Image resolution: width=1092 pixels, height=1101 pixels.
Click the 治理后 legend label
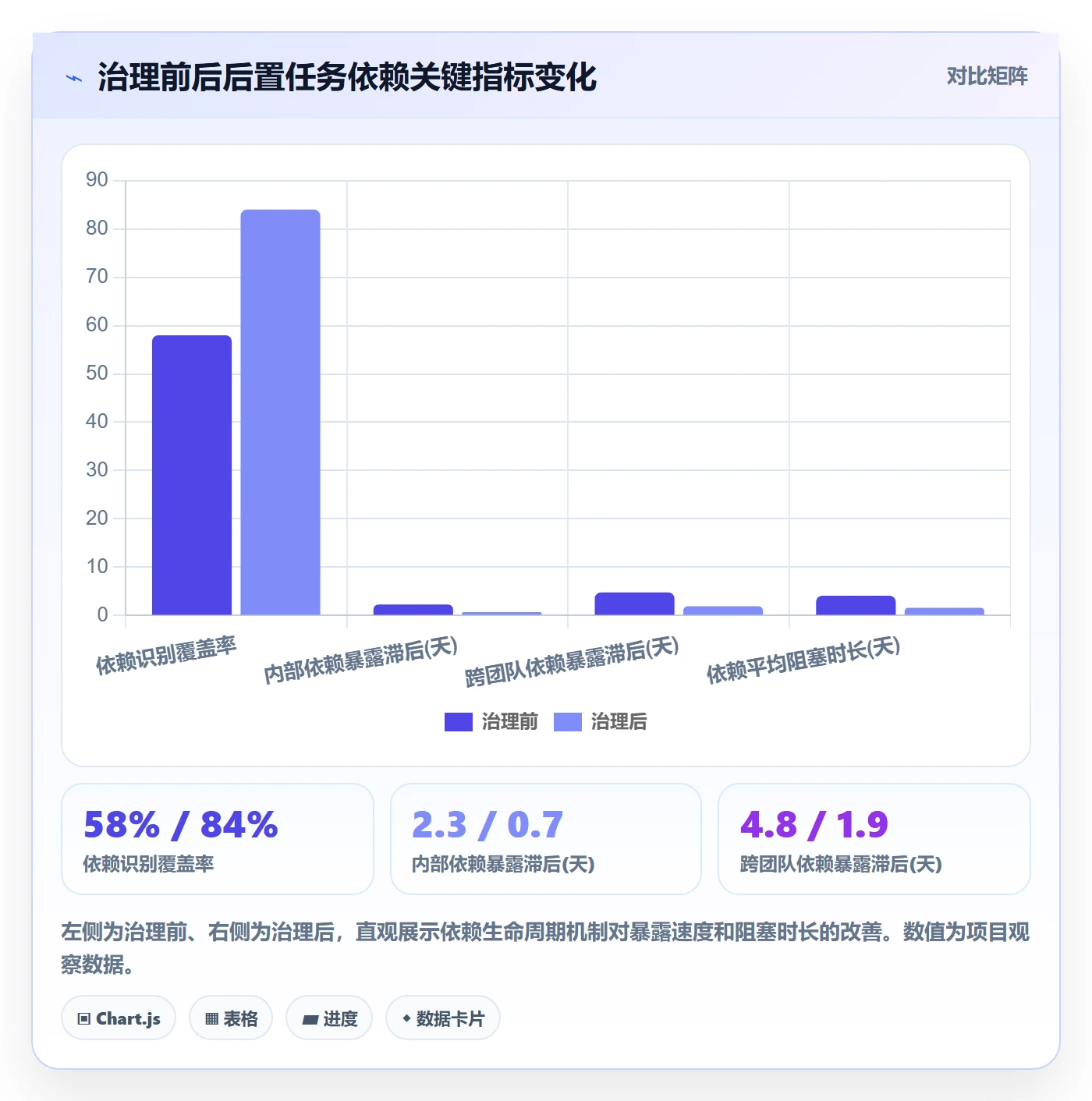point(619,722)
